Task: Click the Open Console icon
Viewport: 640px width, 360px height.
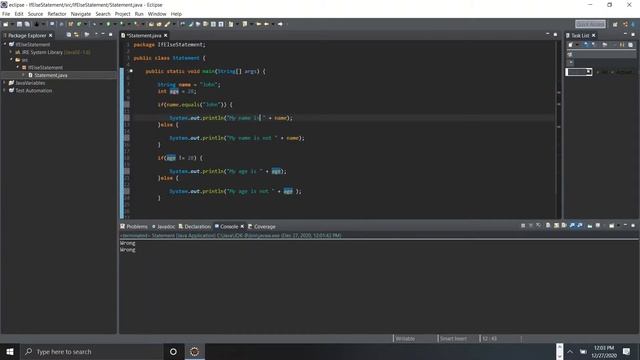Action: pos(611,225)
